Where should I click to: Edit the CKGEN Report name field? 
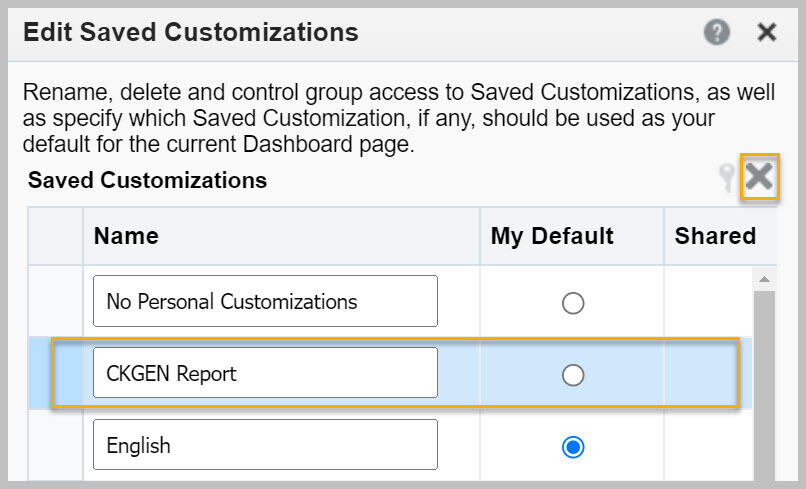265,372
